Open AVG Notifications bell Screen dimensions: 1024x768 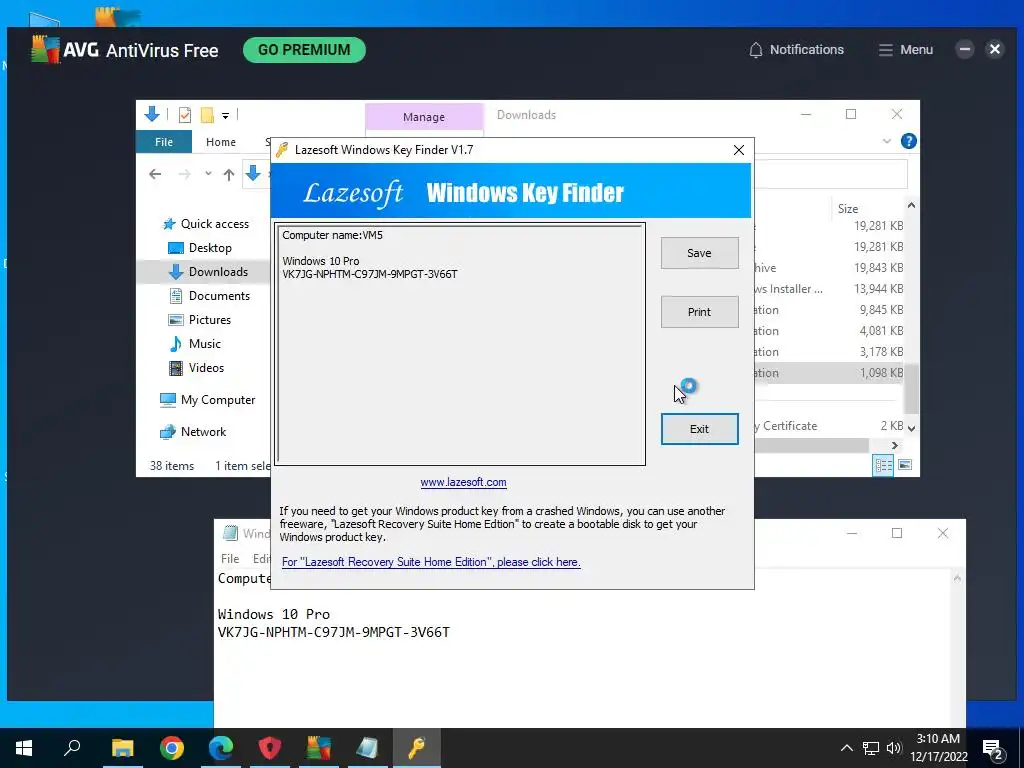click(x=796, y=50)
